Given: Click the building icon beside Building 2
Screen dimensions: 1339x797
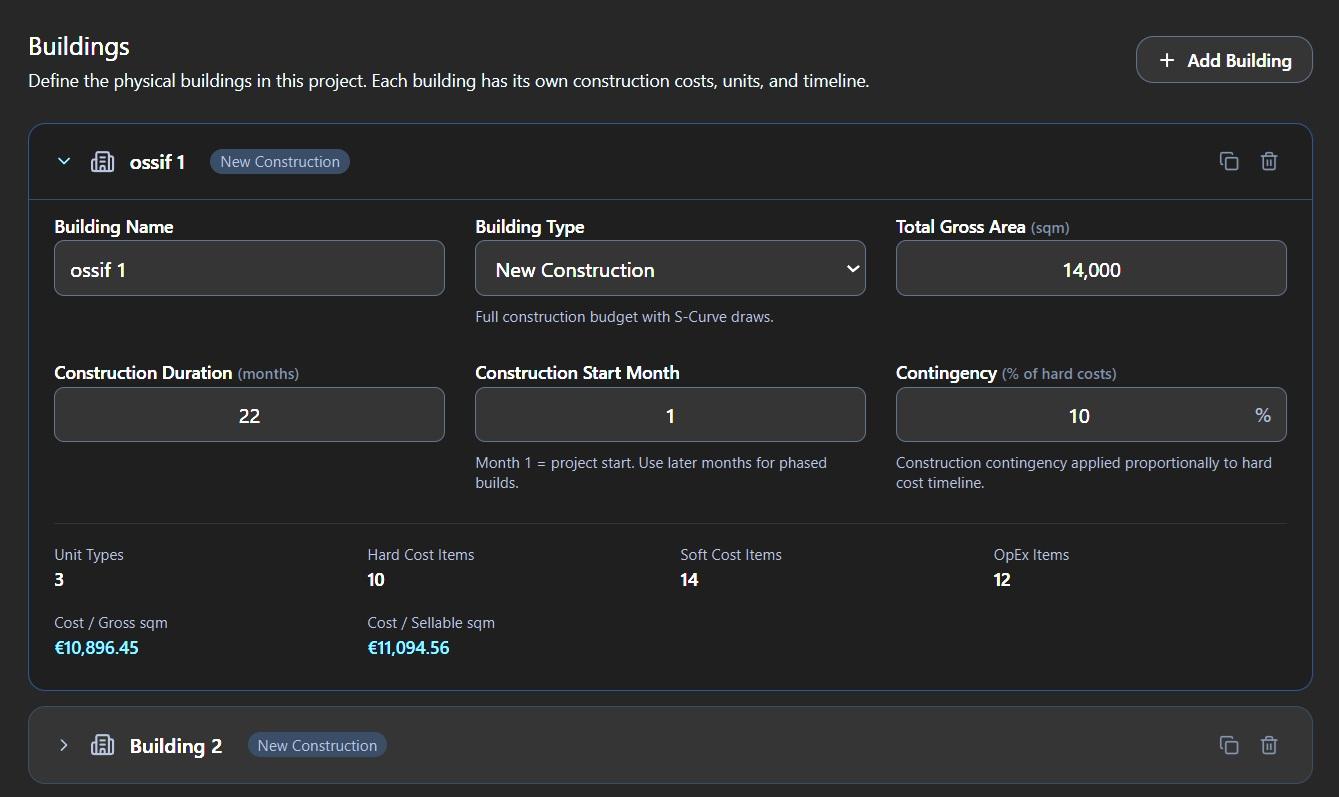Looking at the screenshot, I should 102,745.
